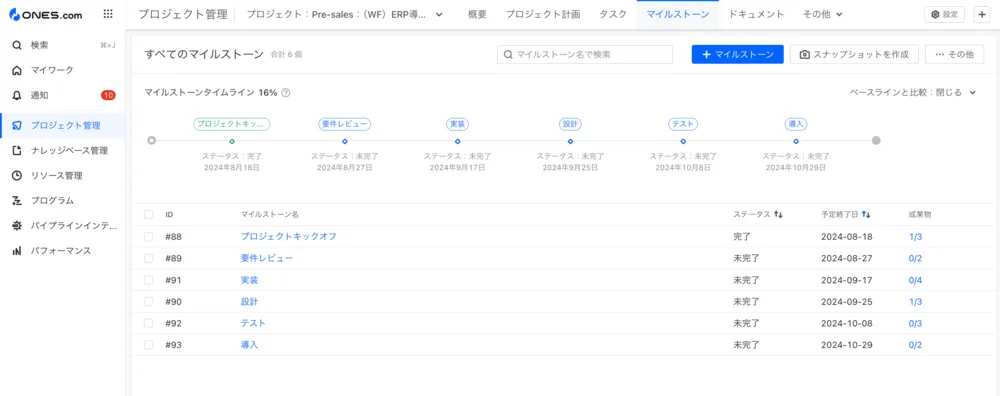
Task: Click the 完了 status cell for #88
Action: click(742, 237)
